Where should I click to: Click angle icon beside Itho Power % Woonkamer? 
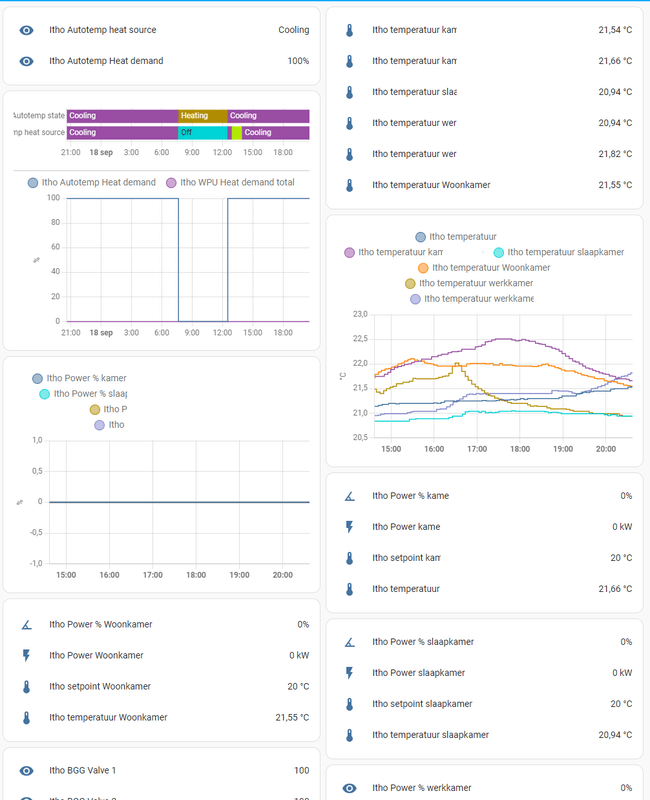point(26,625)
